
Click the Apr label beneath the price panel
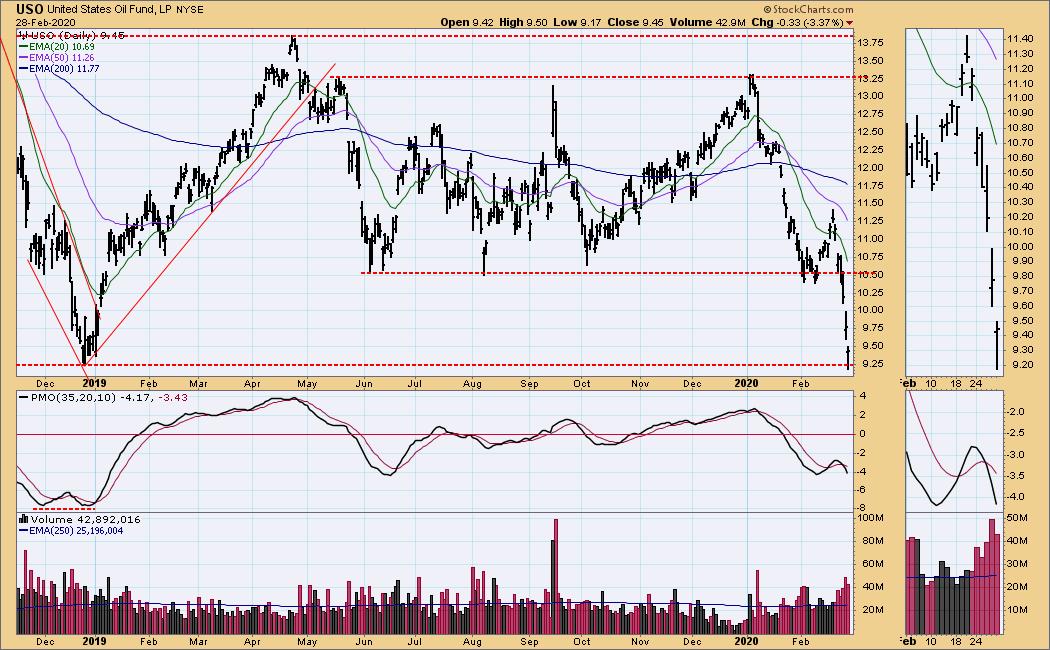coord(252,384)
